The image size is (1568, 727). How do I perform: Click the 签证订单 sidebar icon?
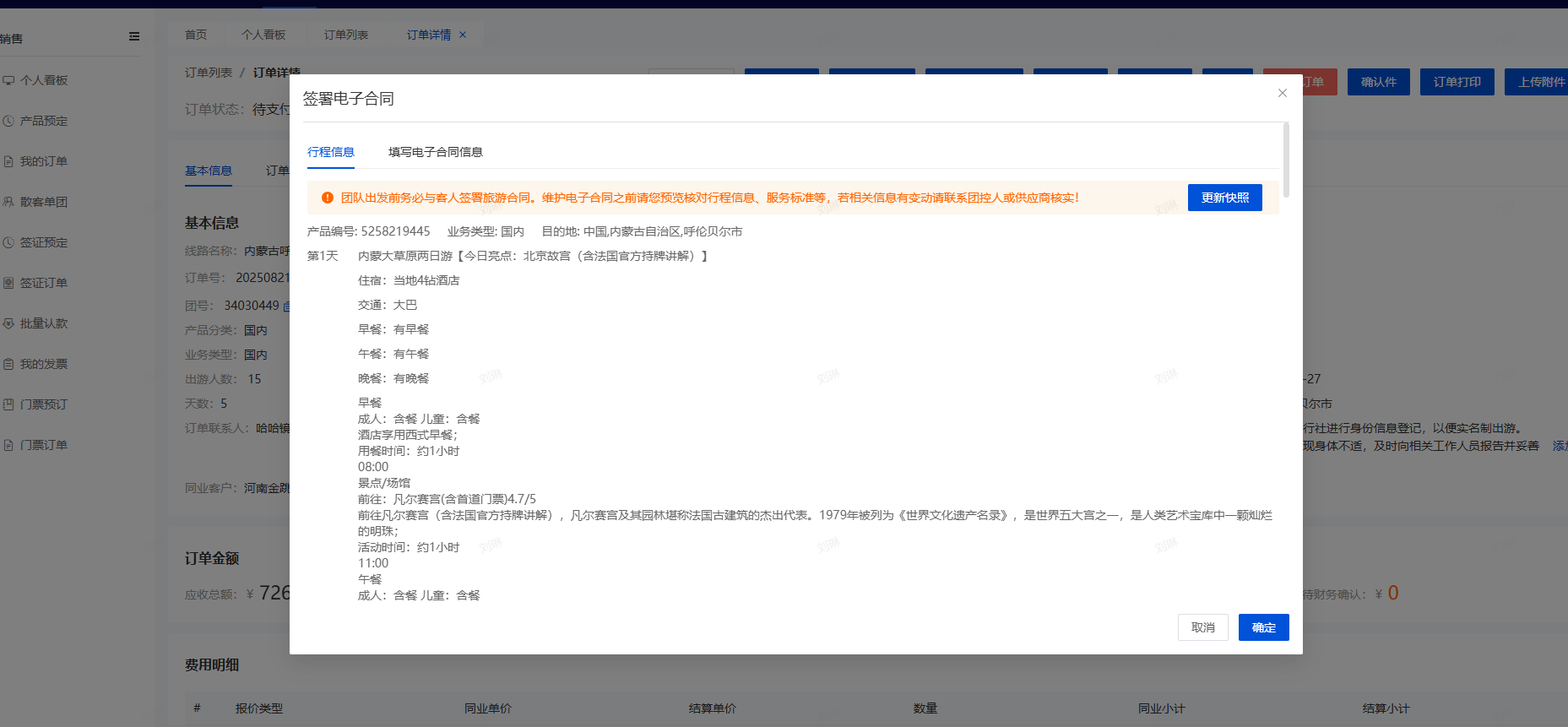click(8, 283)
